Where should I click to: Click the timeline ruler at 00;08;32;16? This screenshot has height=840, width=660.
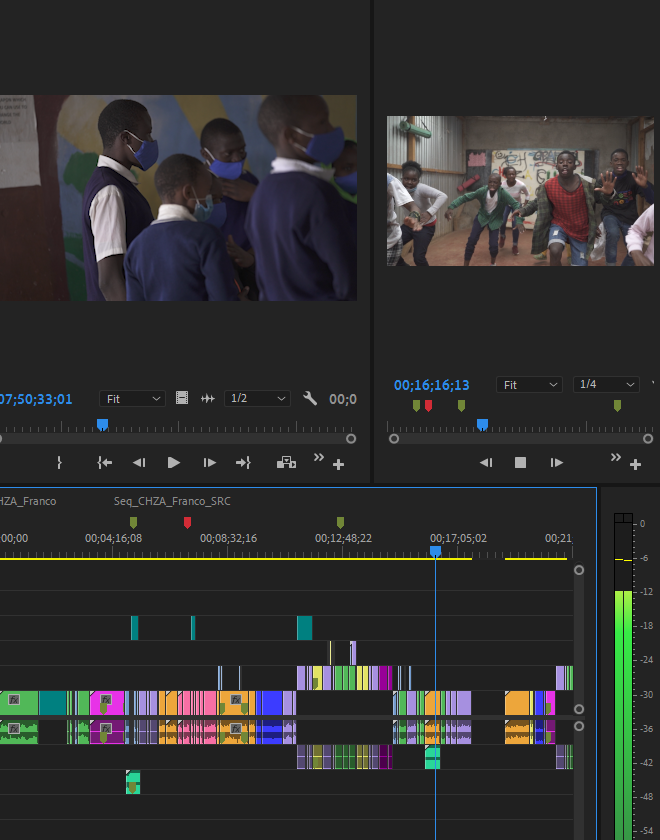click(228, 538)
